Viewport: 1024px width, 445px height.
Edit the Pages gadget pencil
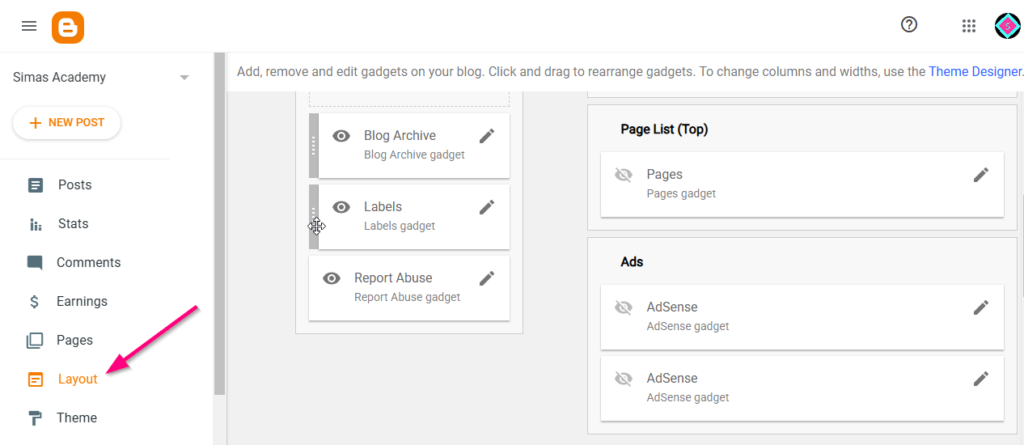pos(981,174)
